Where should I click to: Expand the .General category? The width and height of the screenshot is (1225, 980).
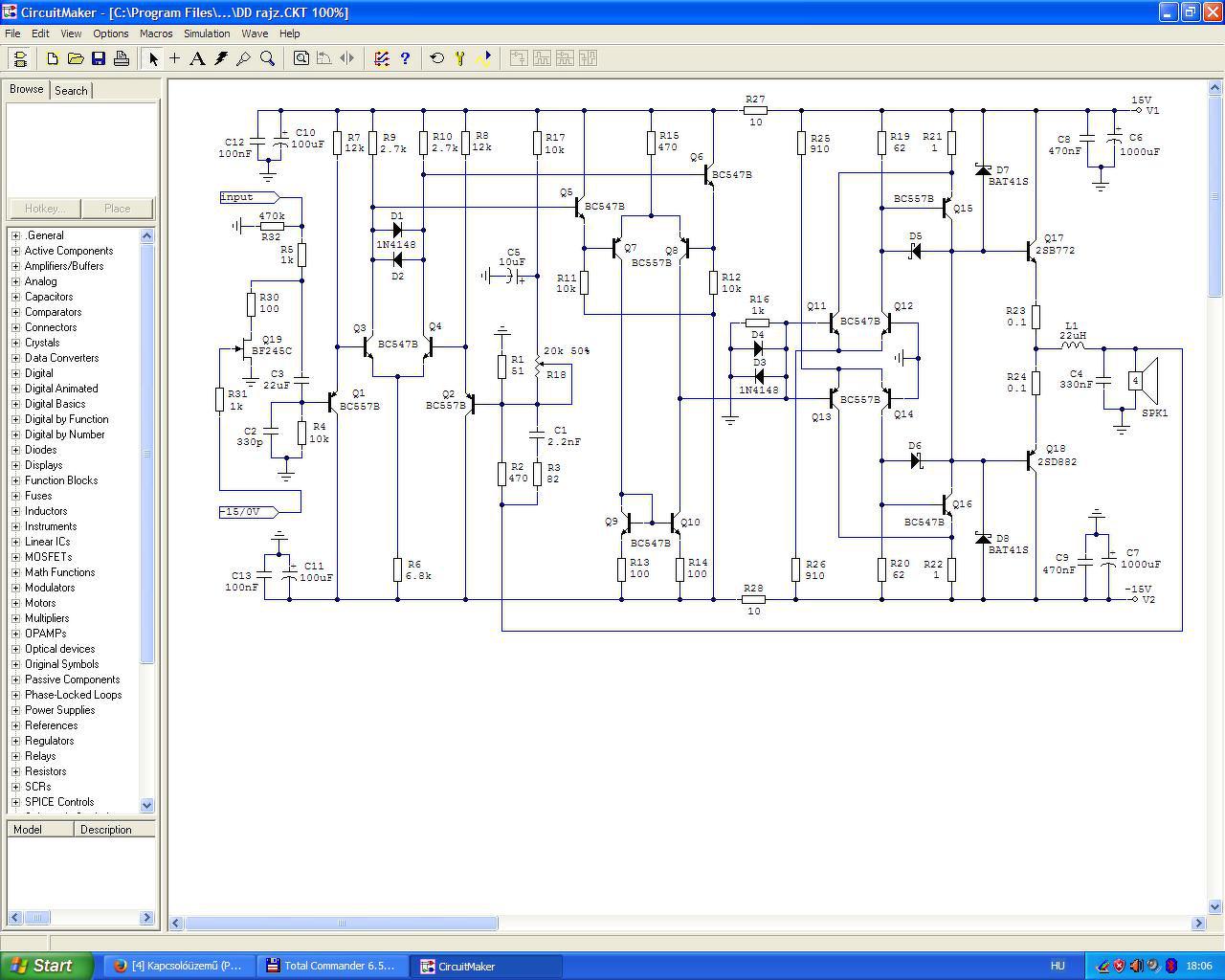pos(15,235)
